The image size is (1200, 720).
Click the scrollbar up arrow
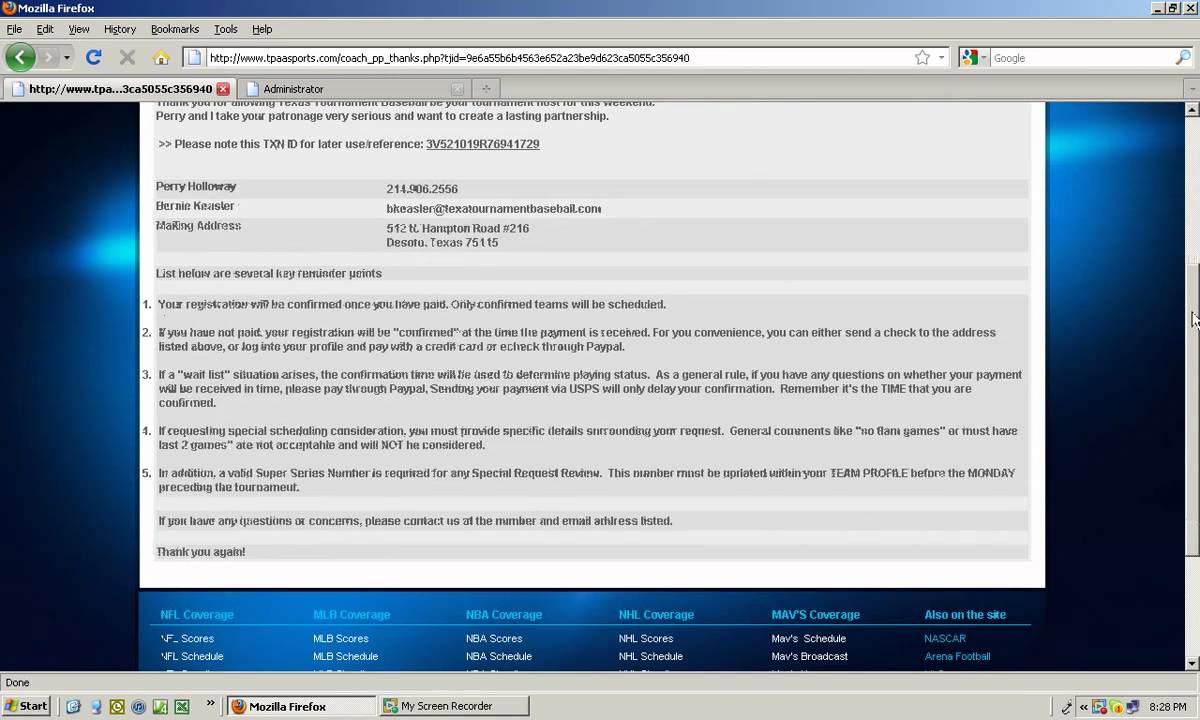click(1191, 108)
